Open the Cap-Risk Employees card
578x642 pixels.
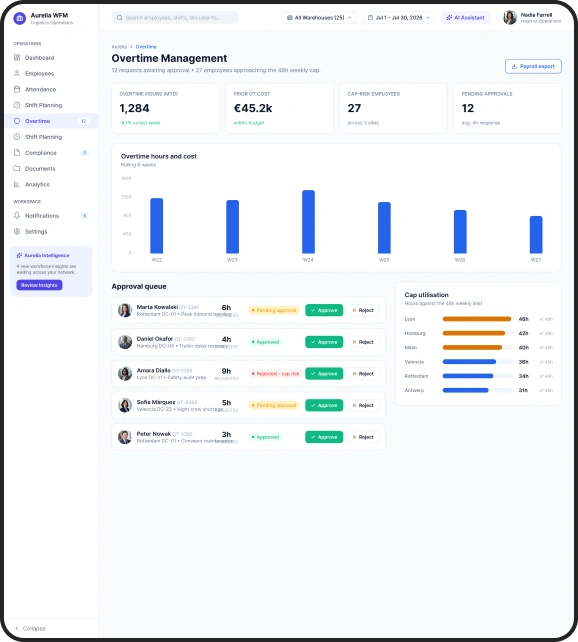pos(393,108)
